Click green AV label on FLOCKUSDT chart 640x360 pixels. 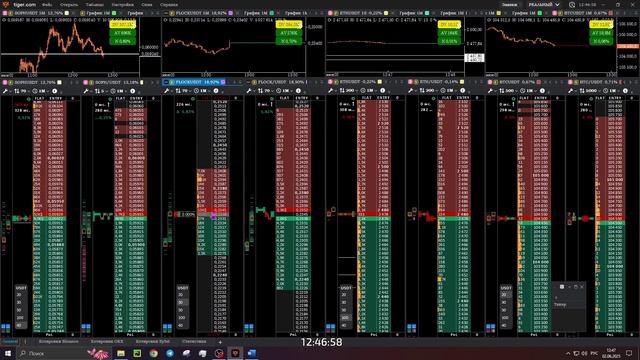pyautogui.click(x=289, y=33)
